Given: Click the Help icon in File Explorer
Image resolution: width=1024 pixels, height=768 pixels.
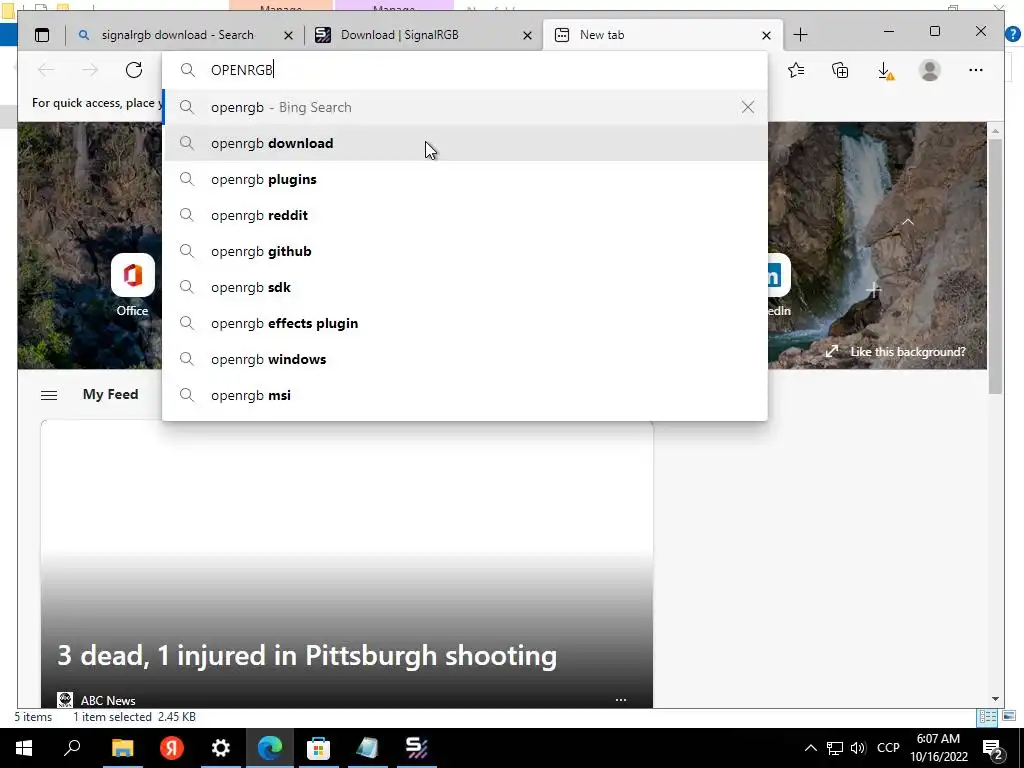Looking at the screenshot, I should [1013, 35].
